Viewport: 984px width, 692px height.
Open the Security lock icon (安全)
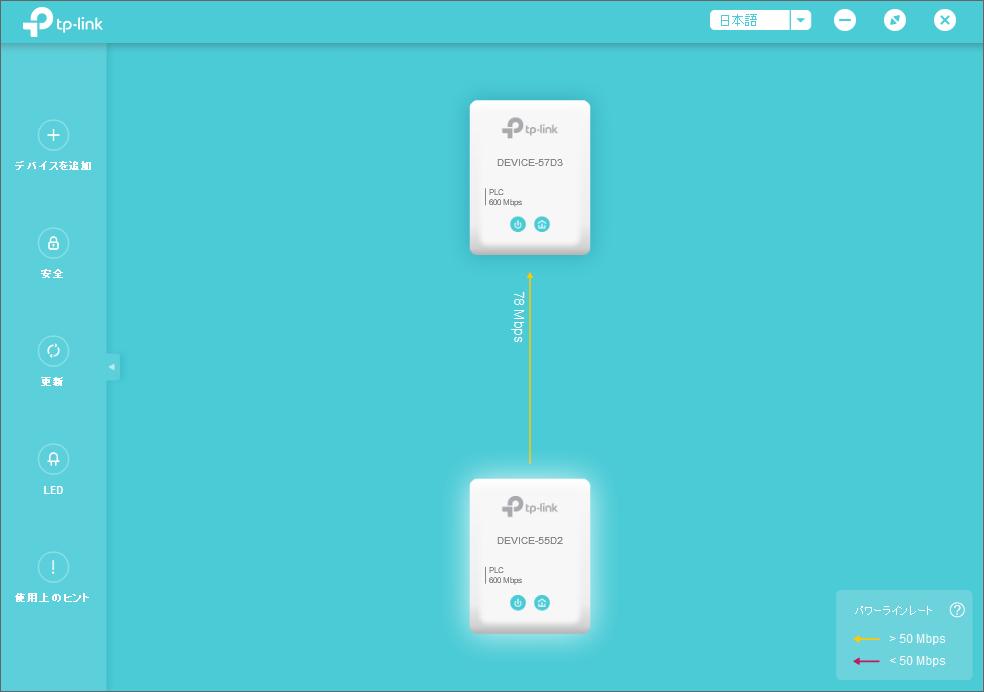coord(53,243)
